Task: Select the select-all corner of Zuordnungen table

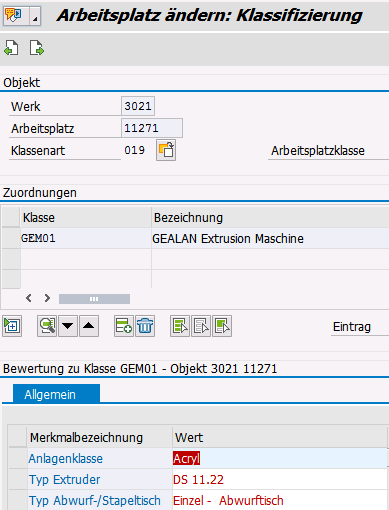Action: tap(11, 218)
